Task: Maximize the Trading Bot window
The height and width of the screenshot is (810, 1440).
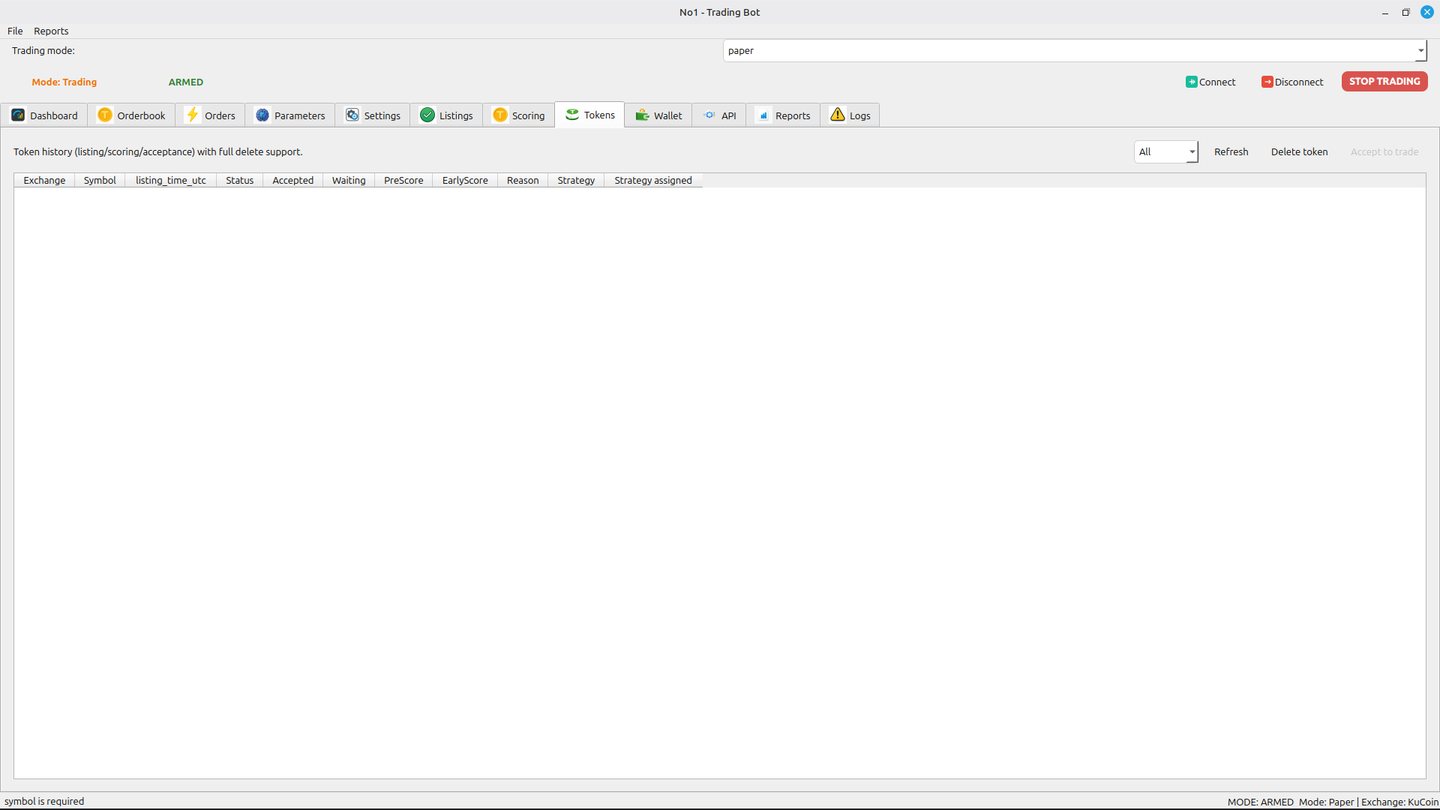Action: [x=1406, y=12]
